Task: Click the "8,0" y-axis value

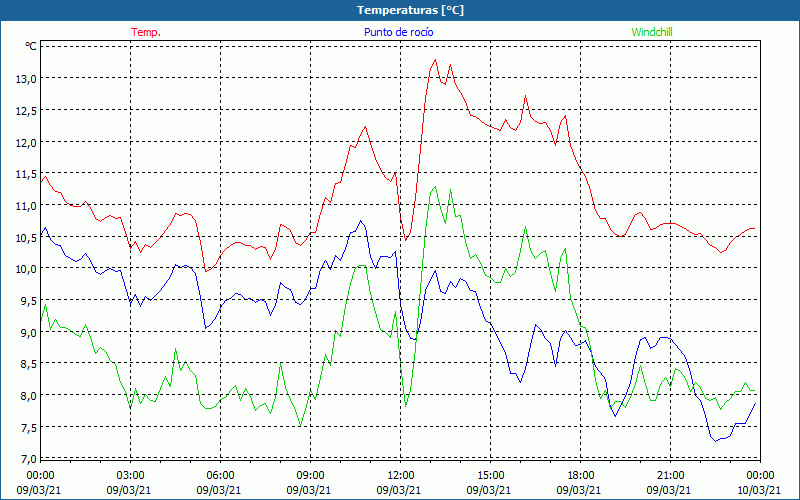Action: [29, 395]
